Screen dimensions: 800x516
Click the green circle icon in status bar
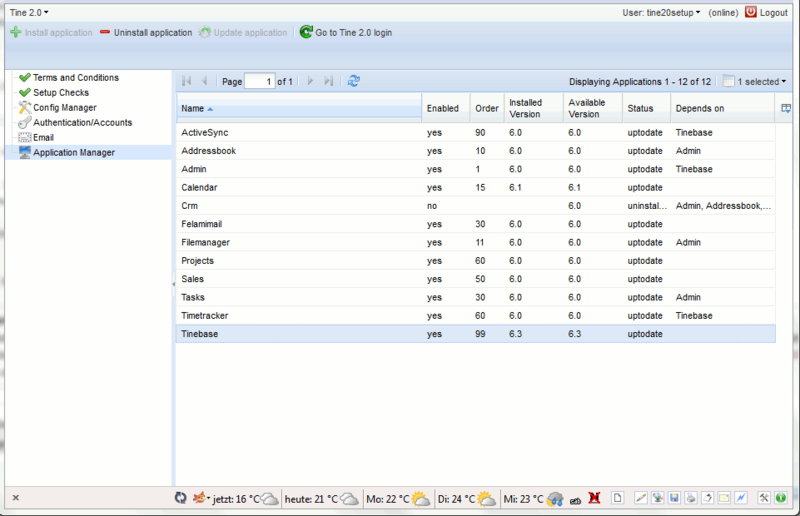click(780, 498)
